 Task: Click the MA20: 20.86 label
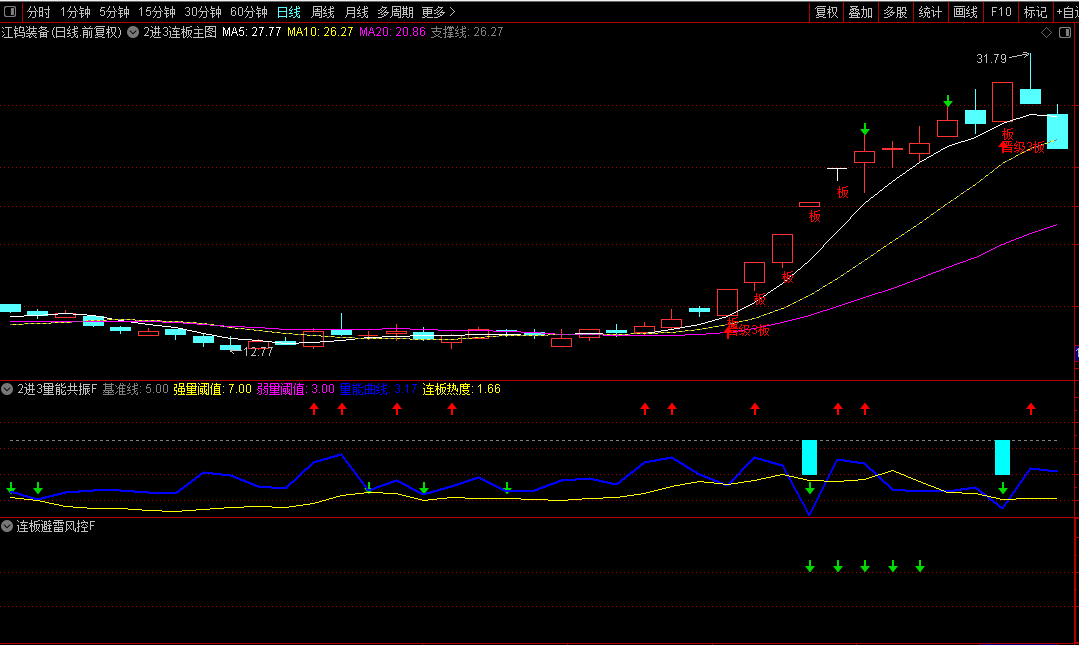point(392,32)
